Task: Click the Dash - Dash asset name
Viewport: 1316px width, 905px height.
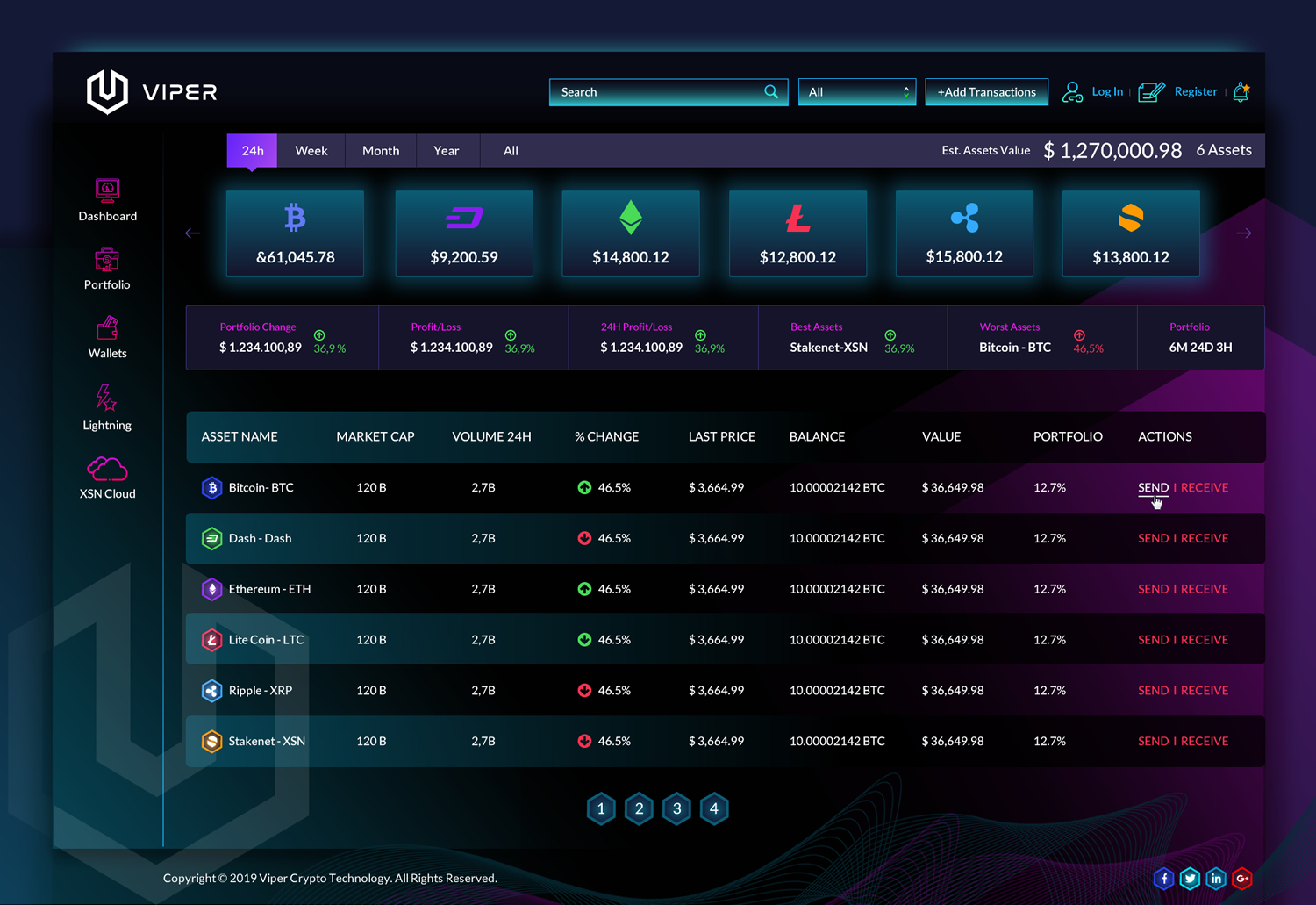Action: (x=260, y=538)
